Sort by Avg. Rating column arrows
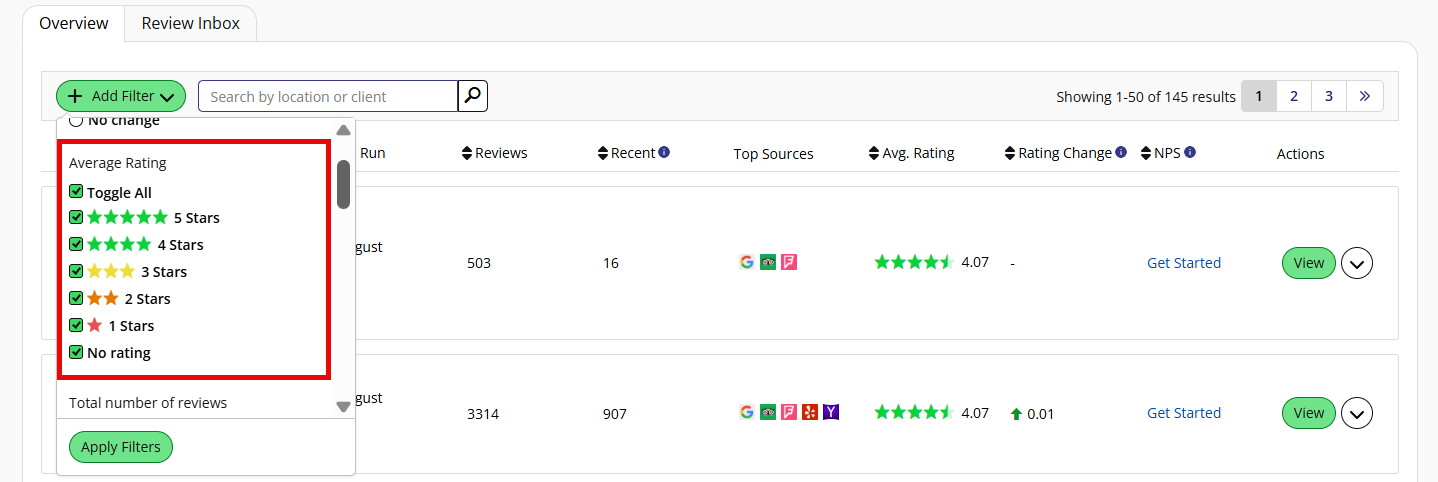Viewport: 1438px width, 482px height. 874,153
